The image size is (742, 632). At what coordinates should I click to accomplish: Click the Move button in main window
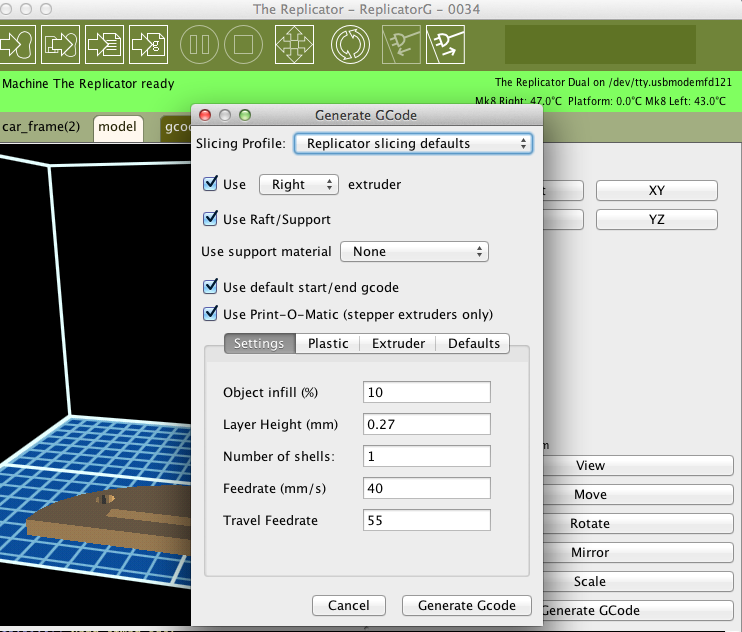(x=638, y=494)
